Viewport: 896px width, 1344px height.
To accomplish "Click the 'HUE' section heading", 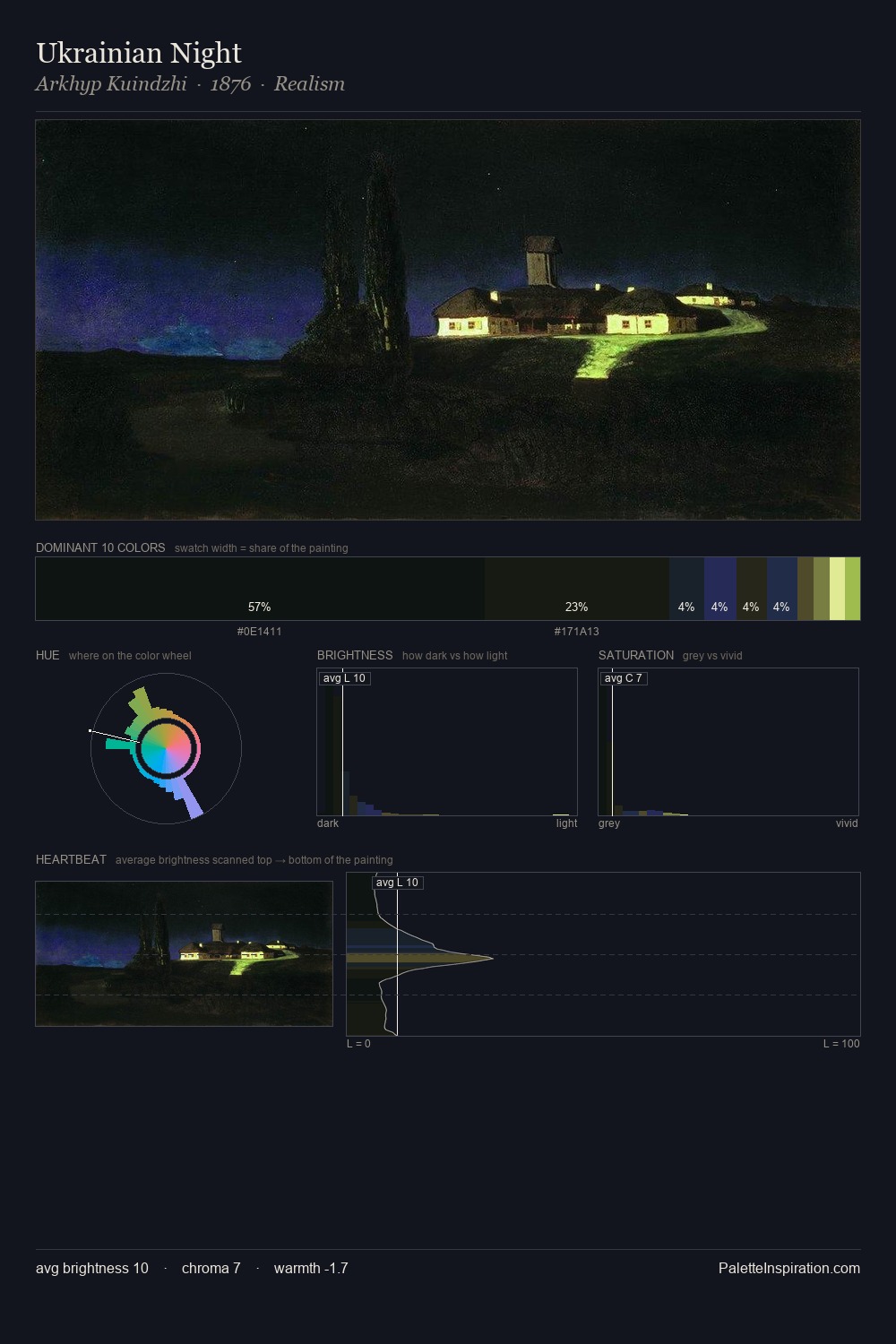I will tap(47, 655).
